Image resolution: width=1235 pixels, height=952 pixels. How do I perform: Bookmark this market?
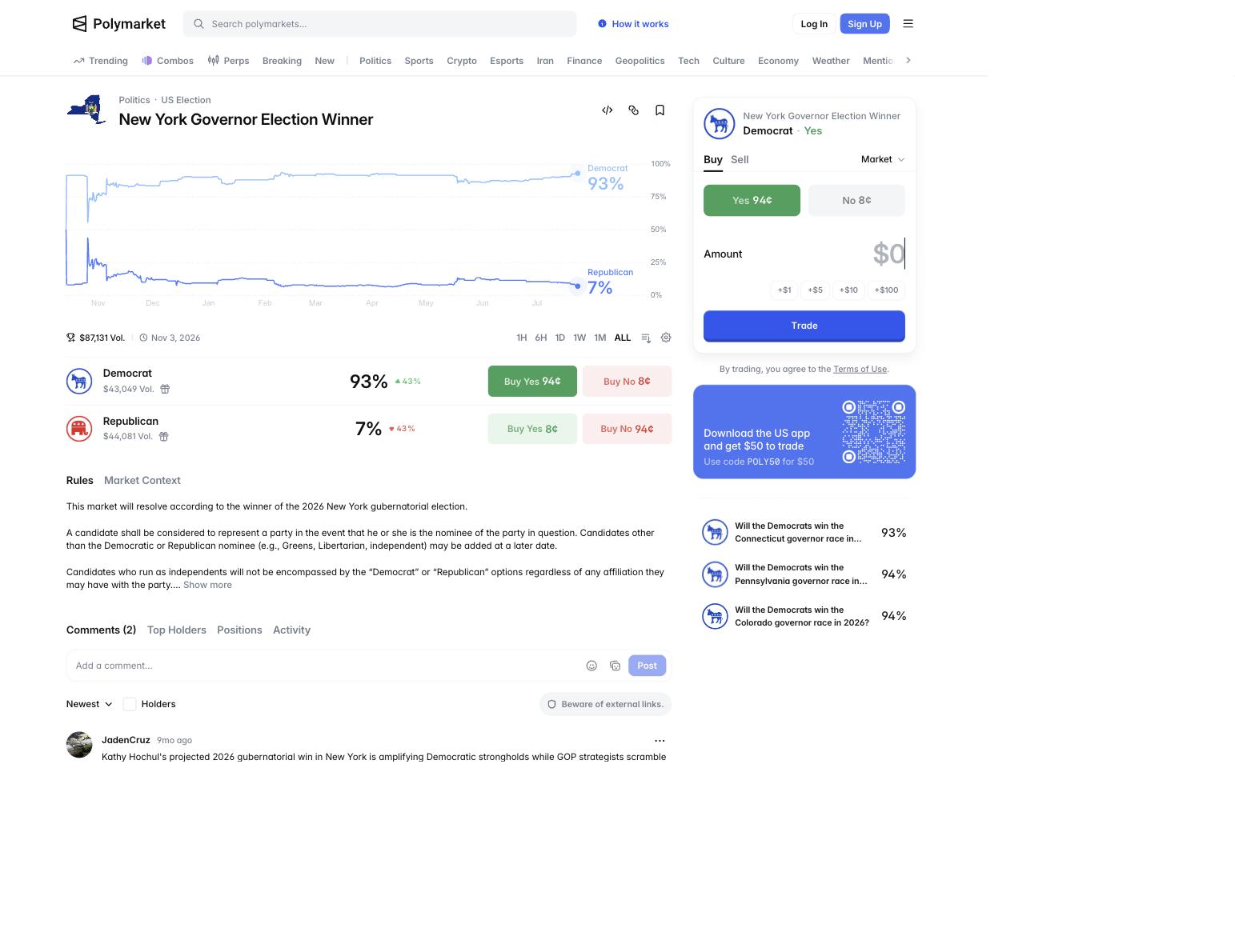click(660, 110)
